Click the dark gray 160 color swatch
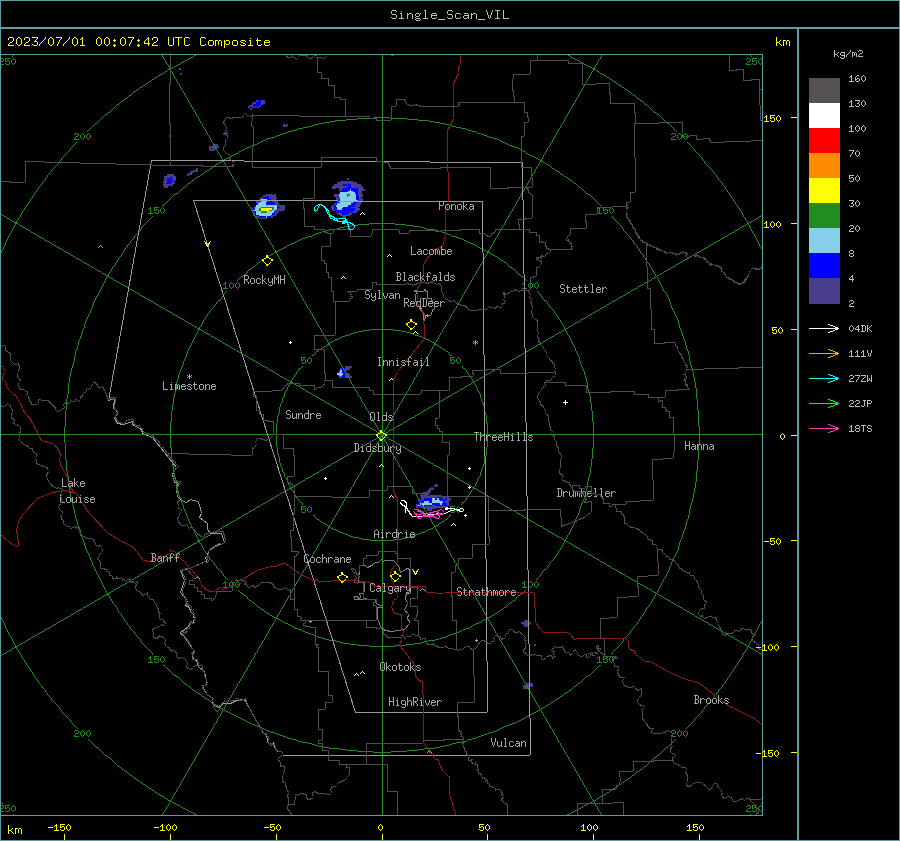This screenshot has height=841, width=900. click(x=824, y=91)
